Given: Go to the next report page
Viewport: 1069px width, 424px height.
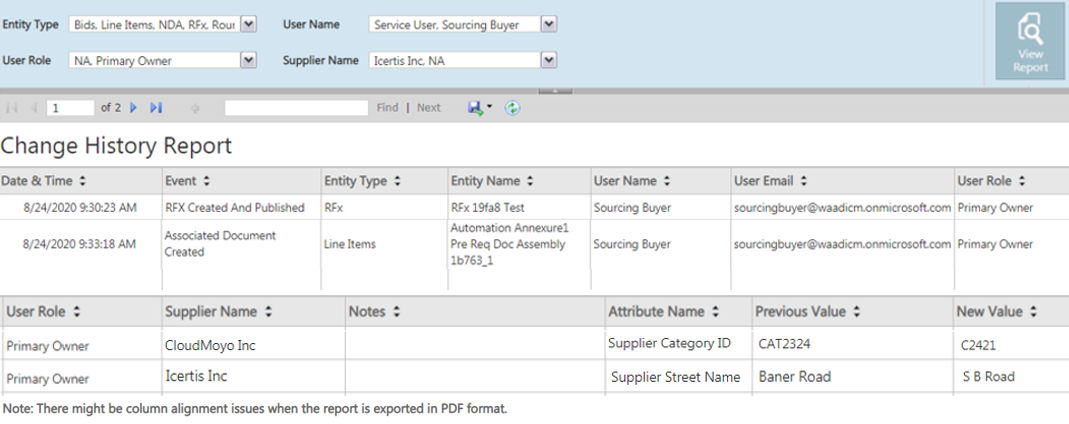Looking at the screenshot, I should (x=134, y=108).
